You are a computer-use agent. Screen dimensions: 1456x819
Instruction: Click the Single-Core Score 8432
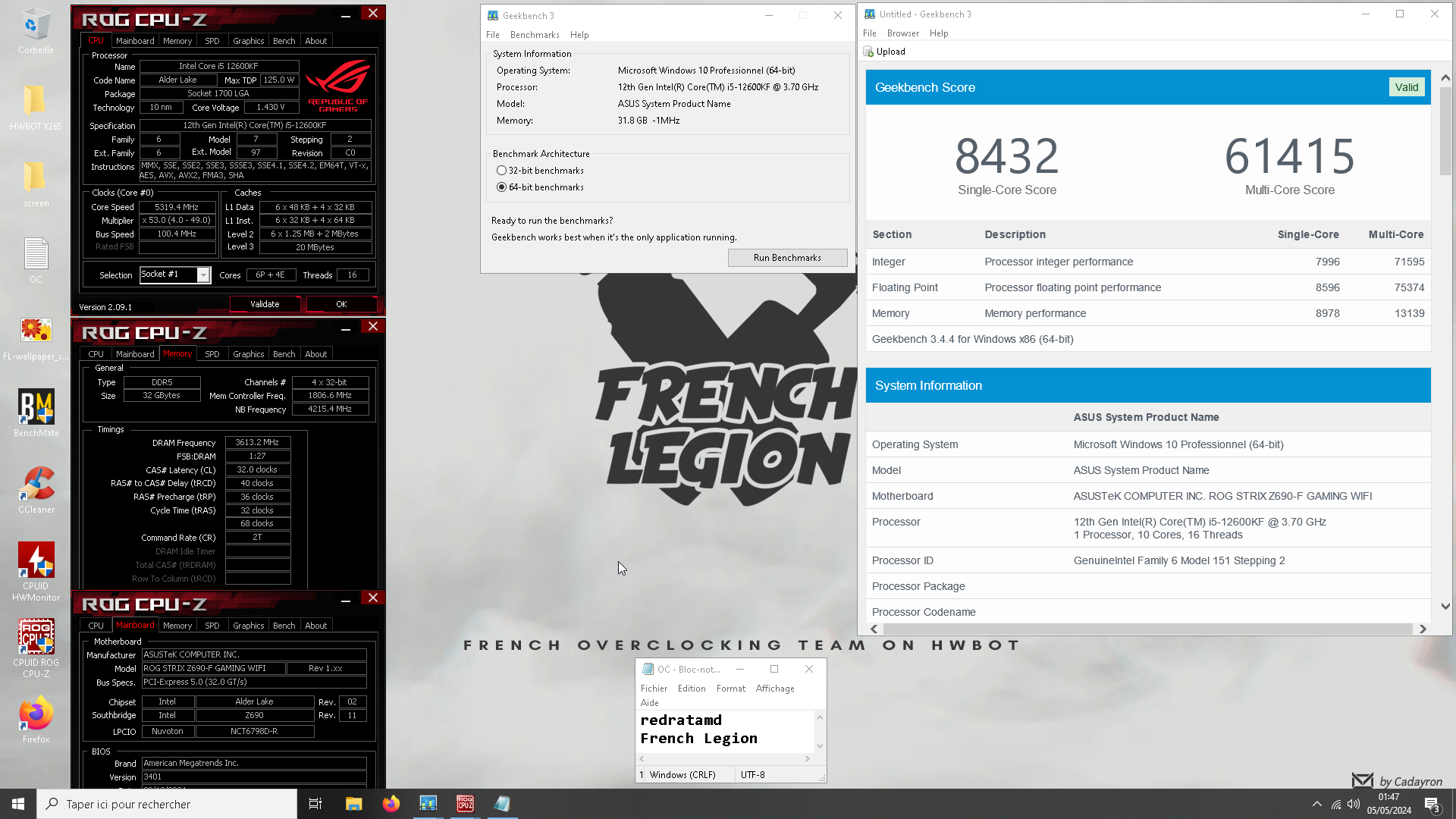tap(1006, 156)
